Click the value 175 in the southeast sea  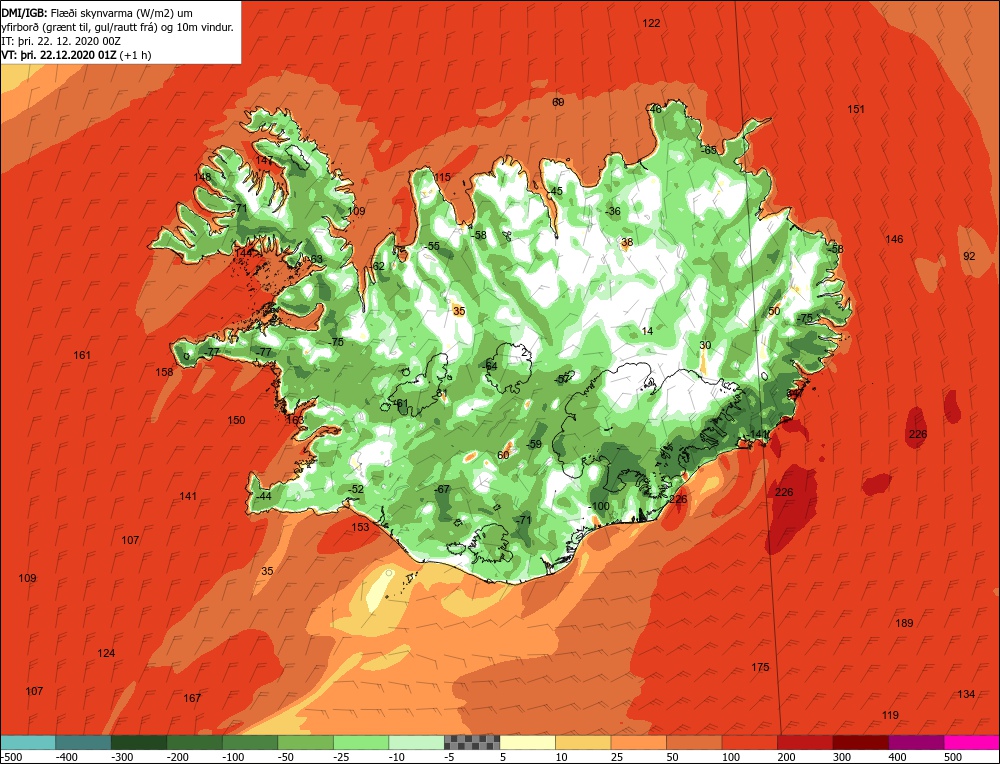tap(760, 667)
